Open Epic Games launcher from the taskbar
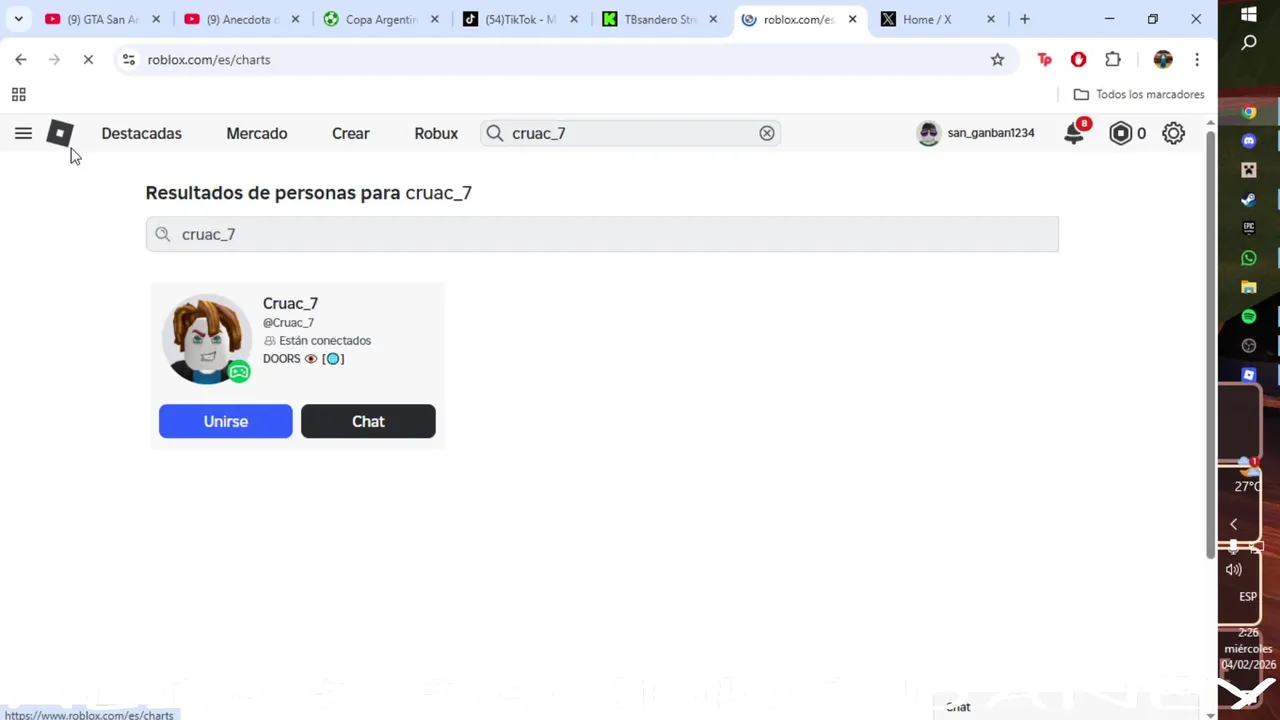The height and width of the screenshot is (720, 1280). [1249, 228]
